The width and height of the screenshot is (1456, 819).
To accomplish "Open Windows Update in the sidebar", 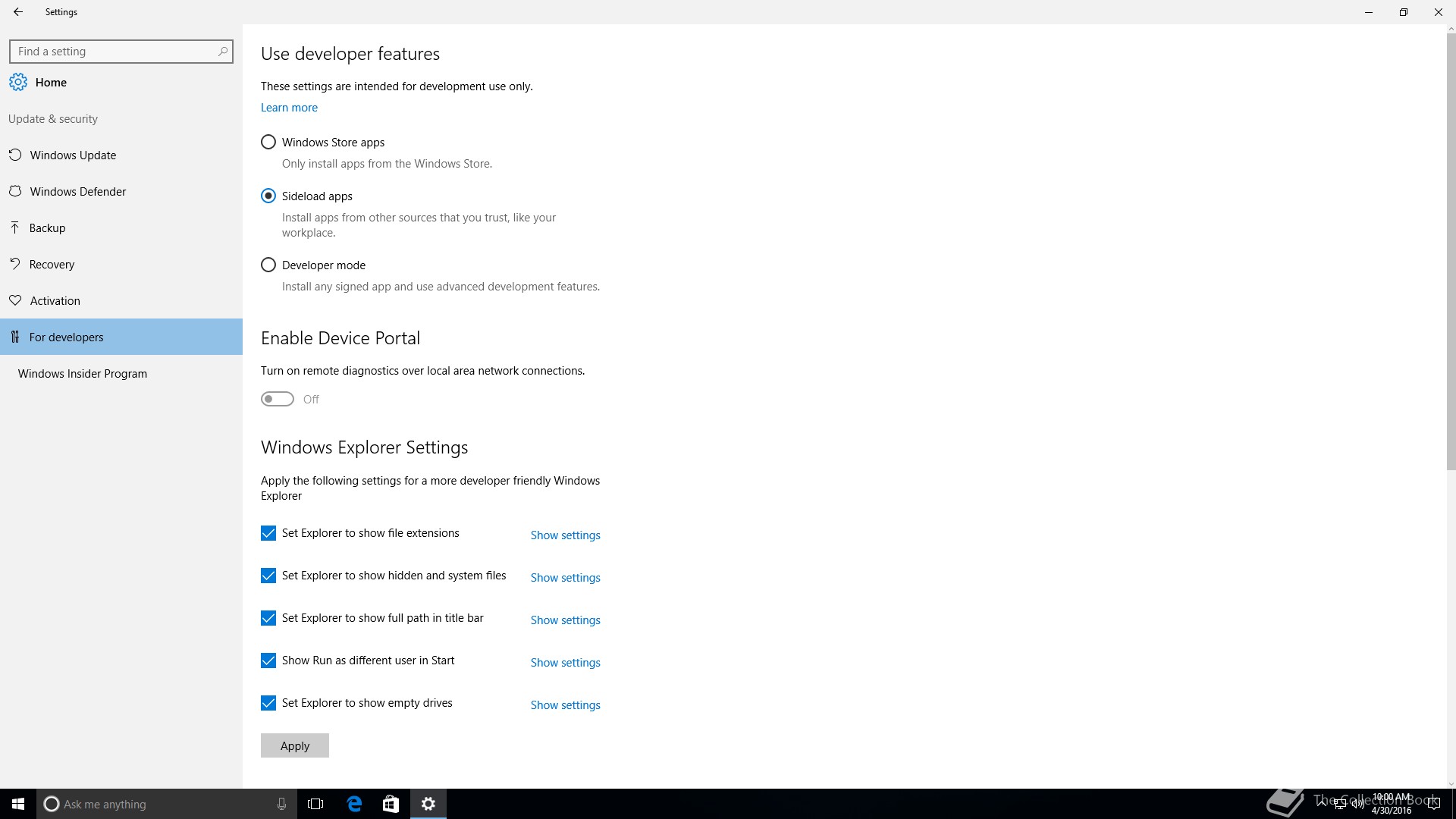I will 121,155.
